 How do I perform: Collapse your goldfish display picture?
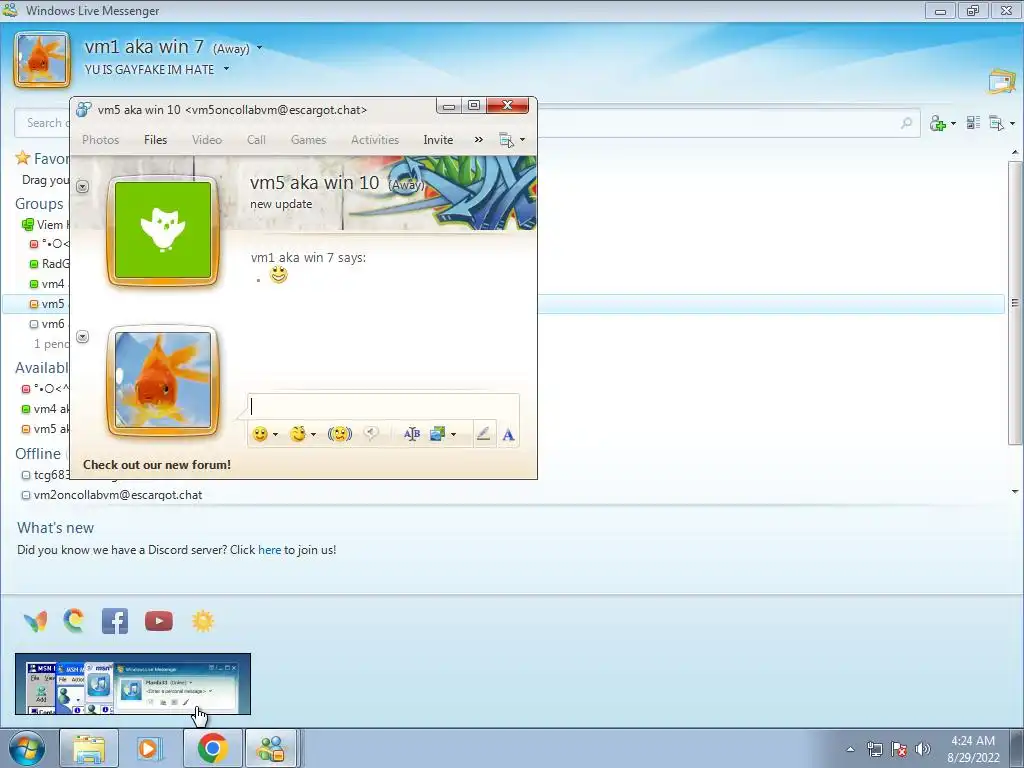coord(82,337)
